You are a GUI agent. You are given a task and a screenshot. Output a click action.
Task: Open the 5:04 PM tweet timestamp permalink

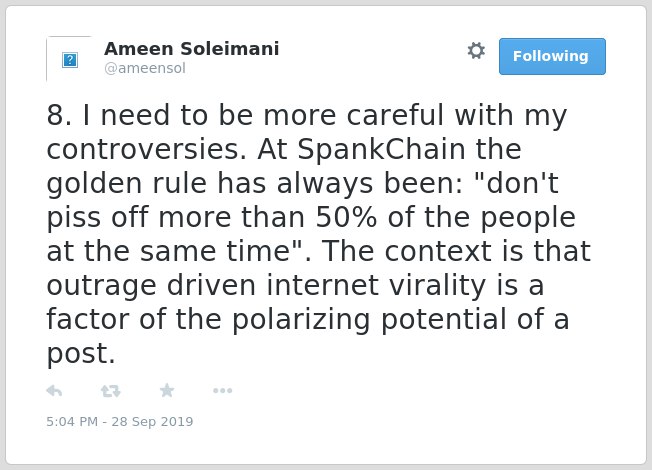(x=72, y=421)
